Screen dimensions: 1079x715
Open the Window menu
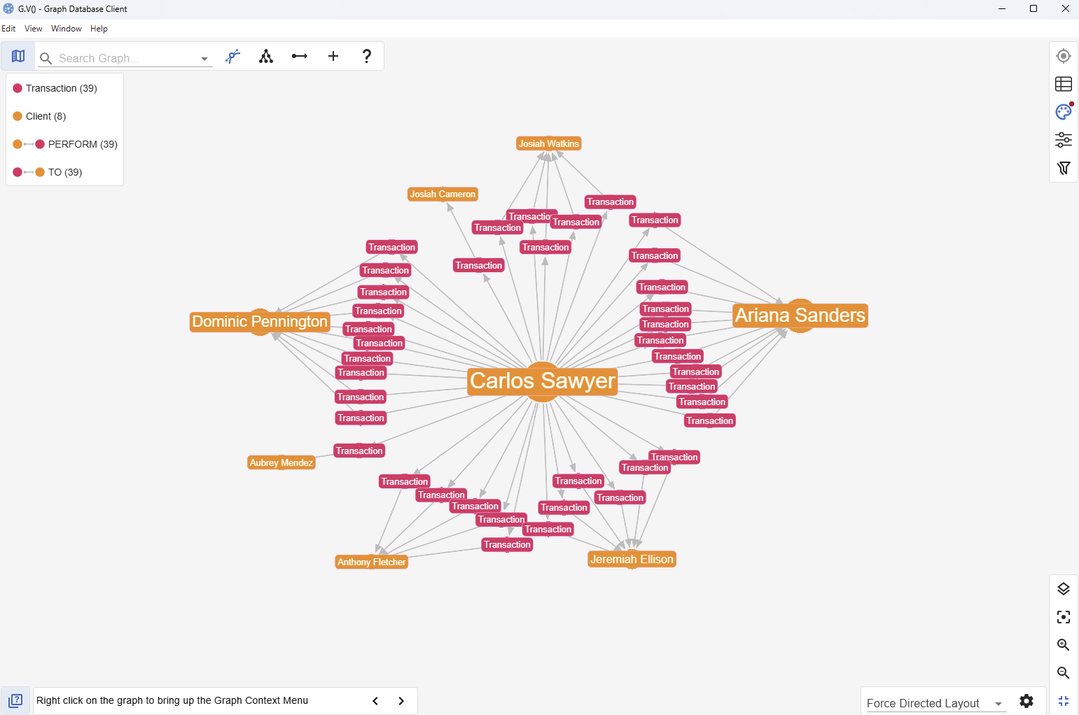click(x=66, y=29)
